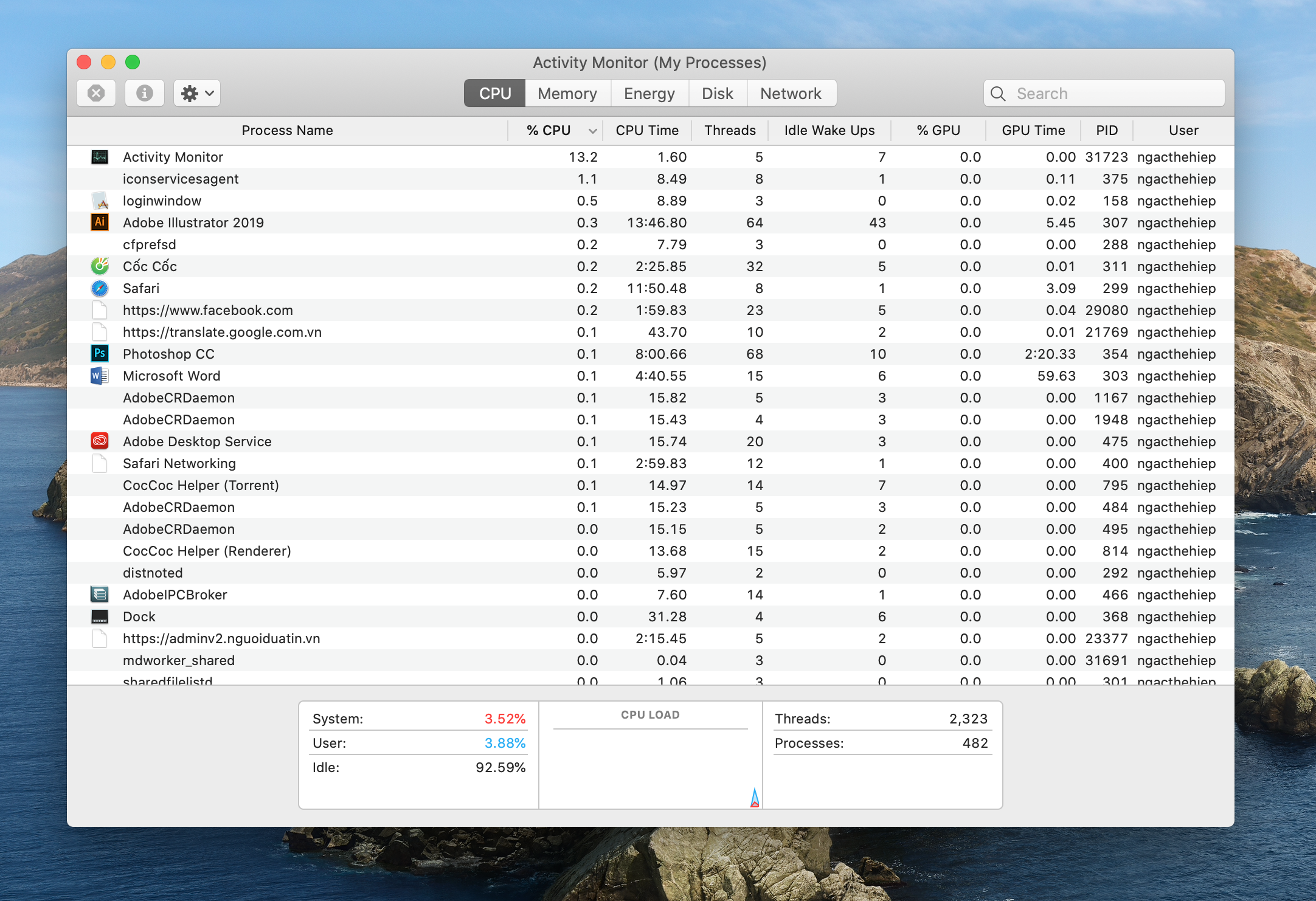
Task: Select the distnoted process row
Action: click(651, 573)
